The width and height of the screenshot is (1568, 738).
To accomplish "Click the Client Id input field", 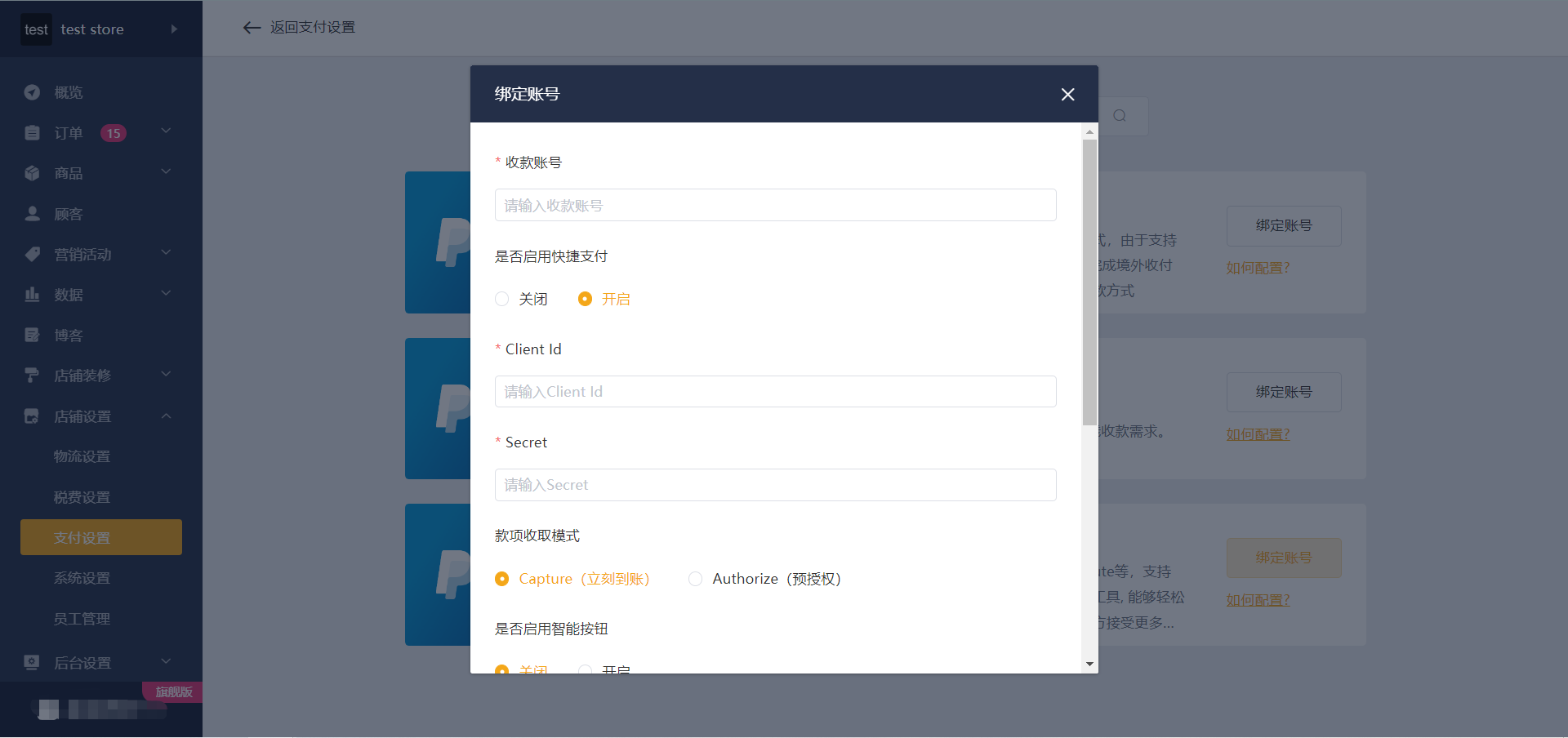I will (776, 392).
